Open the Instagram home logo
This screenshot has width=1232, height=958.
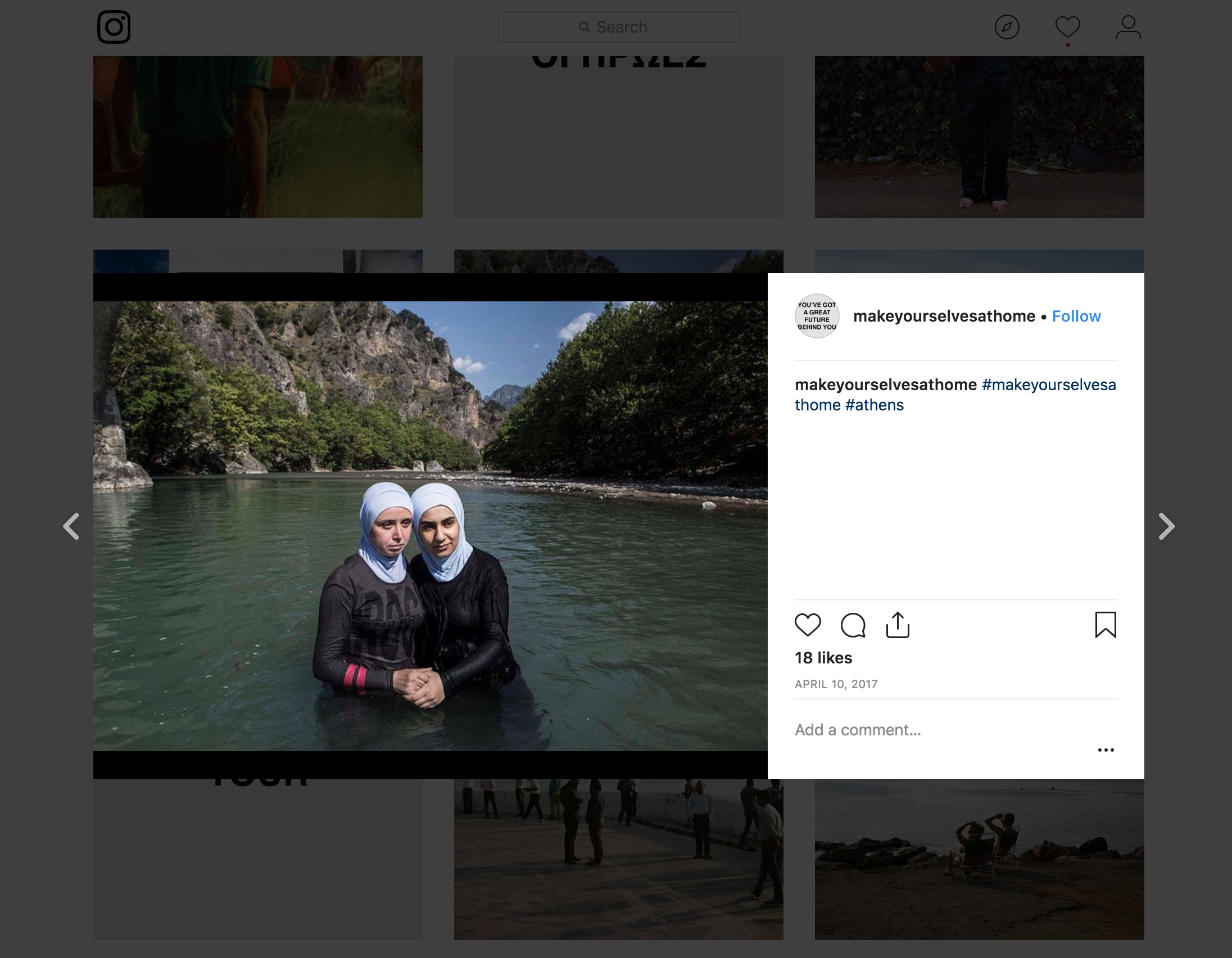(x=114, y=27)
